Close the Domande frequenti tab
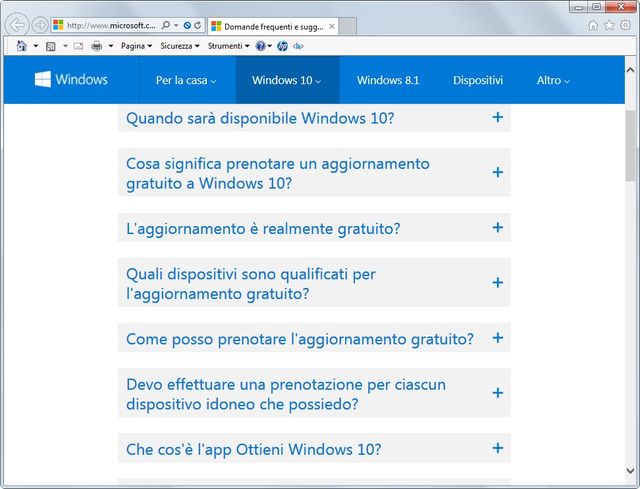Image resolution: width=640 pixels, height=489 pixels. coord(332,27)
